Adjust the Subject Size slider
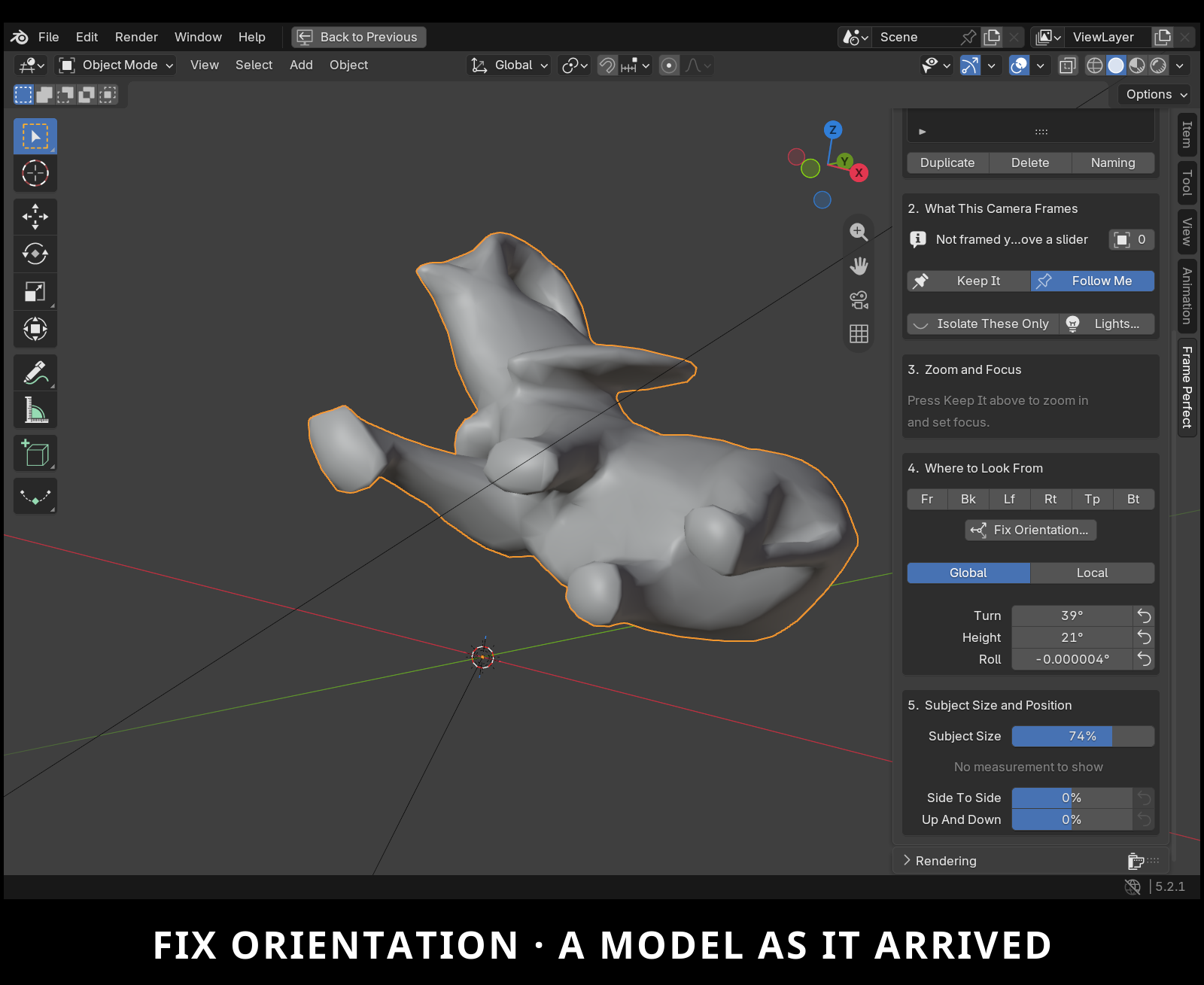Screen dimensions: 1204x985 coord(1083,736)
